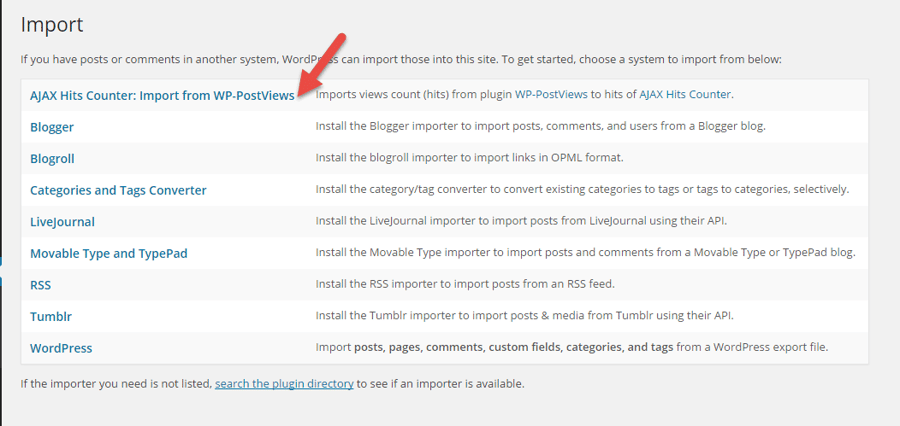
Task: Open the Blogroll importer link
Action: pyautogui.click(x=52, y=158)
